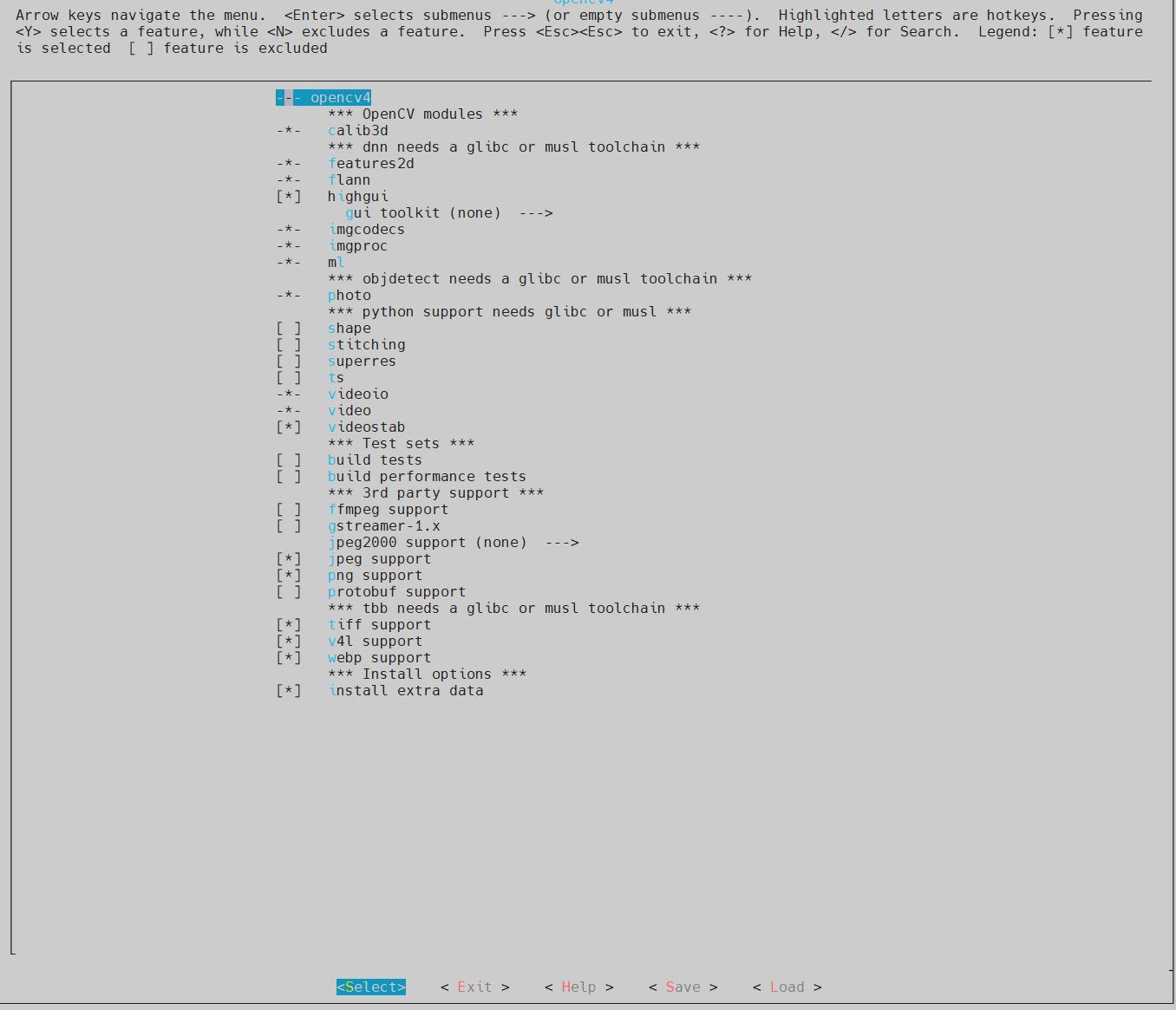Click the Select button
Viewport: 1176px width, 1010px height.
click(x=371, y=987)
